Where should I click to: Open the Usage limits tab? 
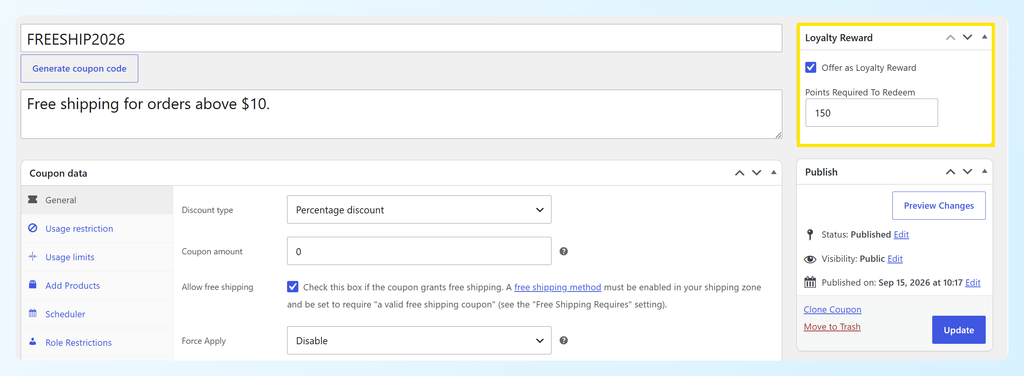point(97,257)
